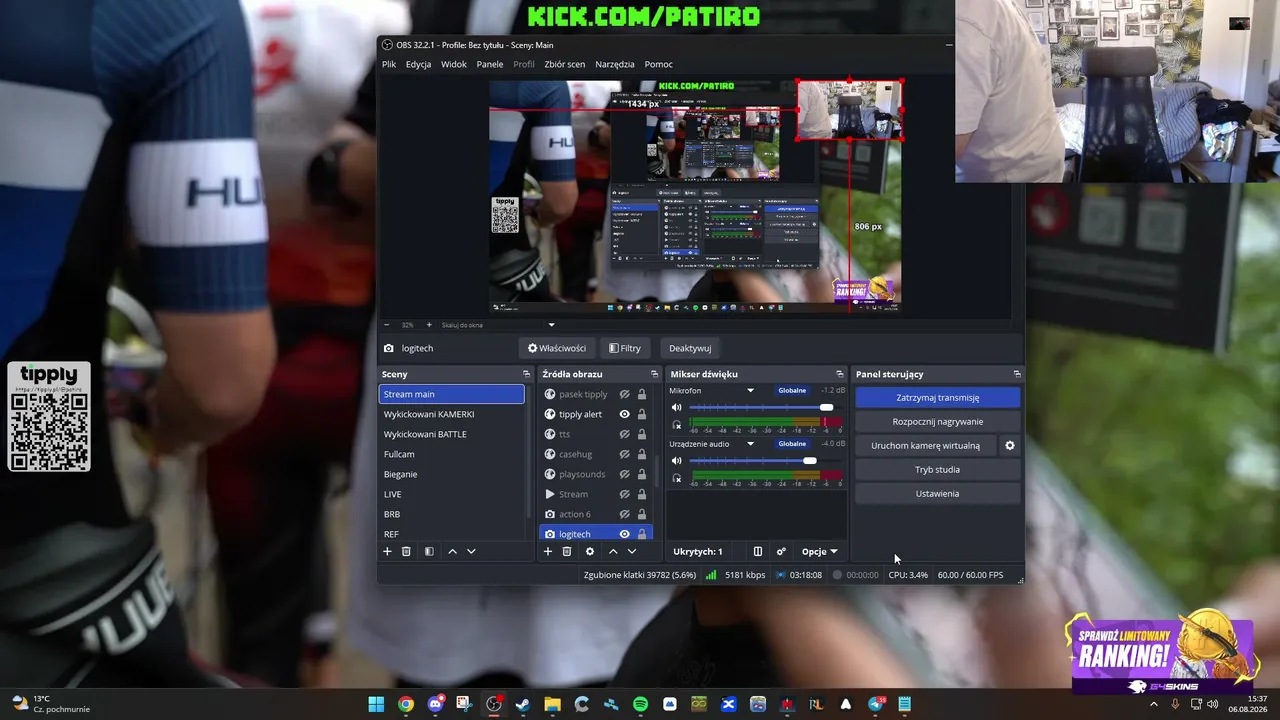Screen dimensions: 1280x720
Task: Select the Wykickowani BATTLE scene
Action: point(451,434)
